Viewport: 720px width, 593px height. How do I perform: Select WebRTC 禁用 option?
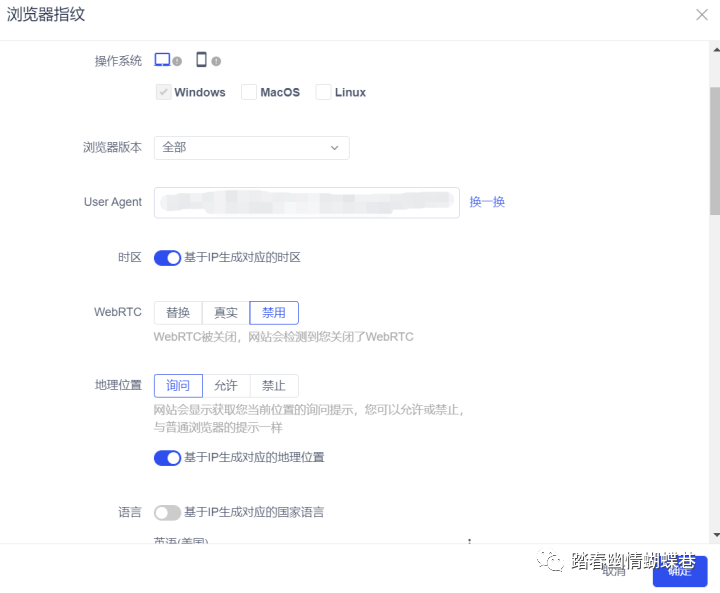[274, 313]
